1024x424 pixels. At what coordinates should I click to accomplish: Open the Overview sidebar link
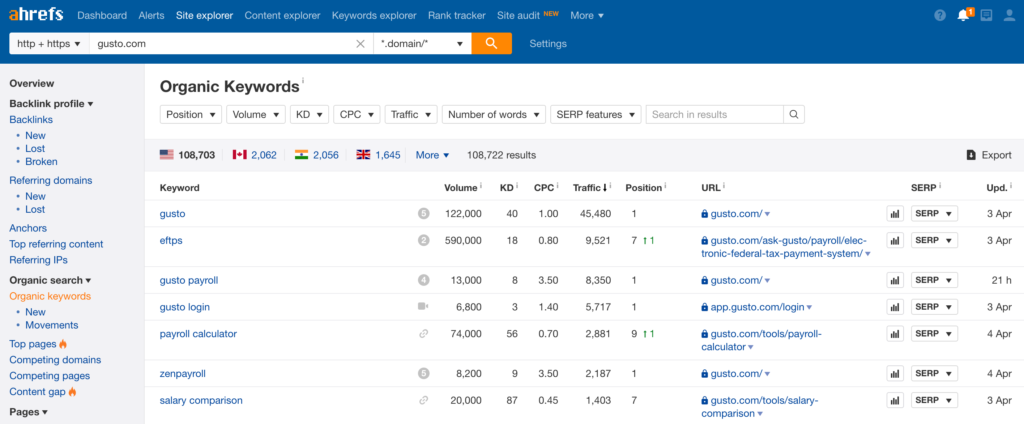pos(31,83)
